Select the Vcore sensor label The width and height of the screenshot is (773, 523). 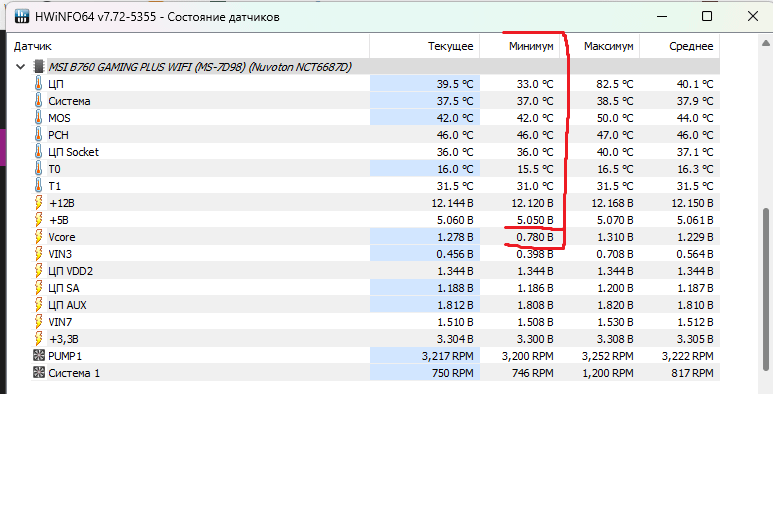click(62, 237)
